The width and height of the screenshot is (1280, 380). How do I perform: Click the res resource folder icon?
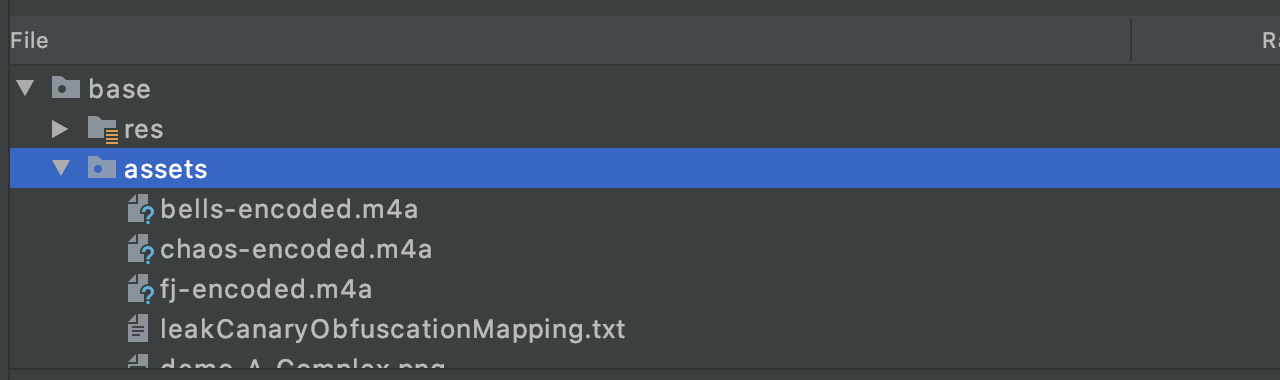[102, 128]
